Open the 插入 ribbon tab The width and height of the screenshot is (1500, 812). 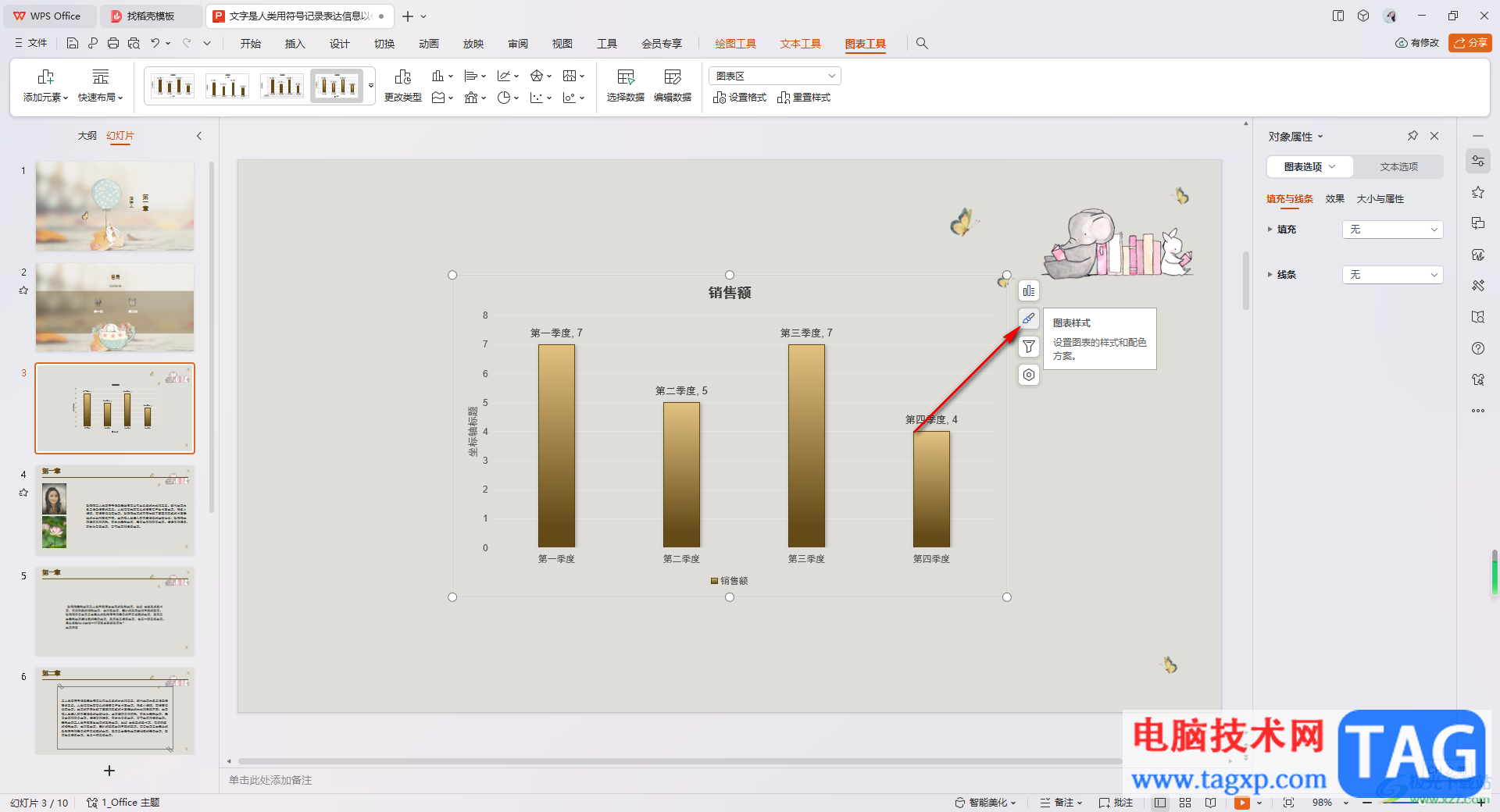[295, 44]
